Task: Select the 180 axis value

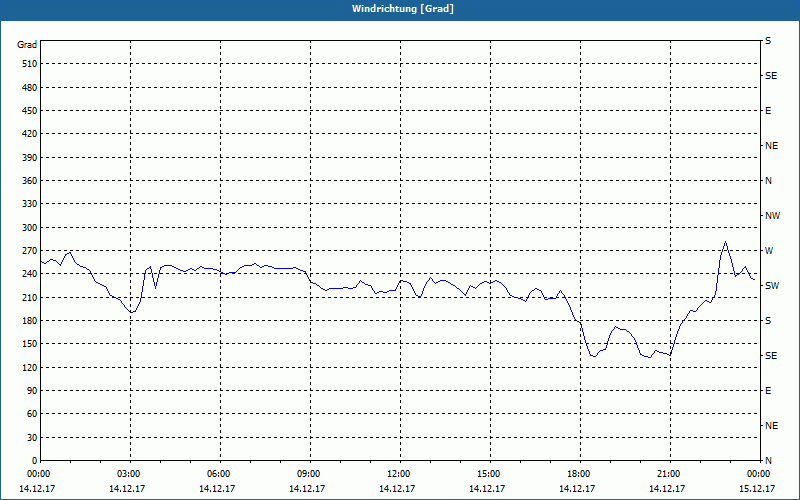Action: [30, 321]
